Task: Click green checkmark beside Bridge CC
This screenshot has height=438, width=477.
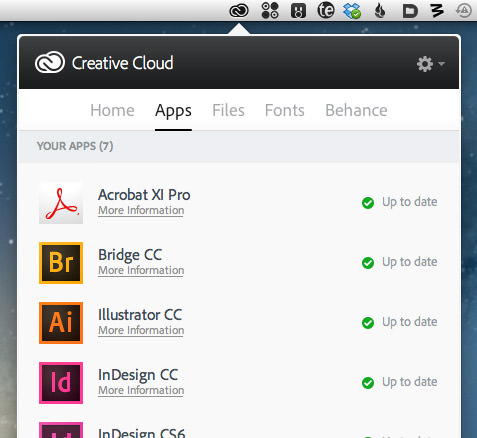Action: (x=368, y=263)
